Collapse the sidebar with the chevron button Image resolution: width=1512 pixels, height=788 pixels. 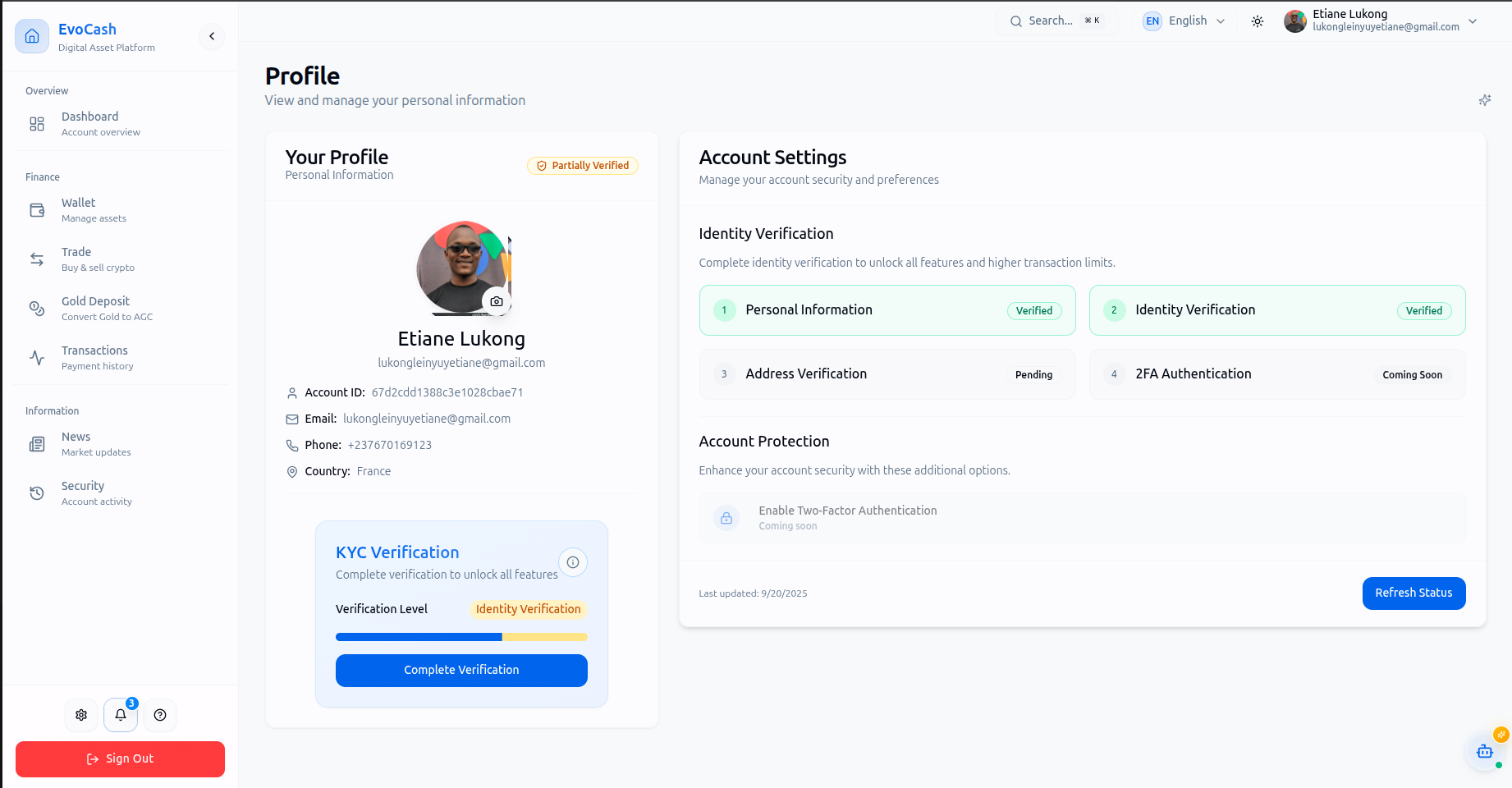pos(212,36)
